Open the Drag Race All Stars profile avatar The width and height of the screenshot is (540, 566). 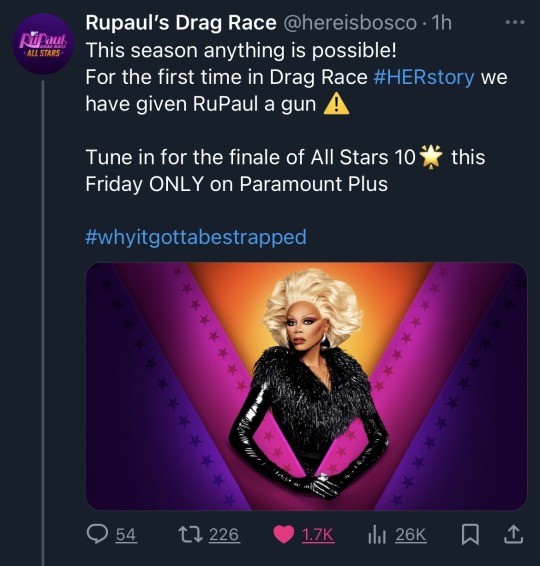(43, 44)
